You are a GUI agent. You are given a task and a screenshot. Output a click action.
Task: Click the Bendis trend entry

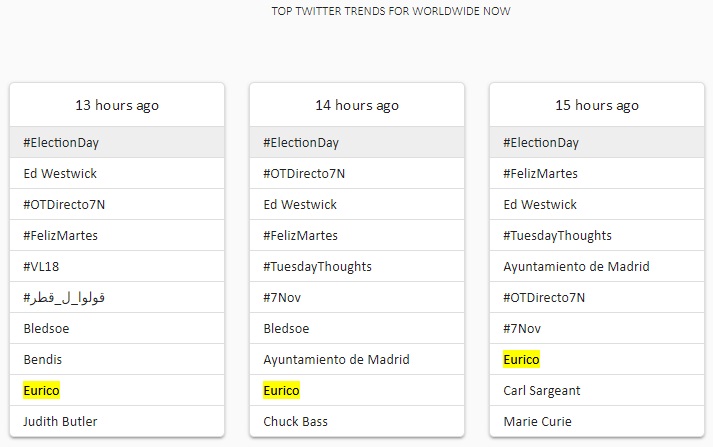[43, 359]
